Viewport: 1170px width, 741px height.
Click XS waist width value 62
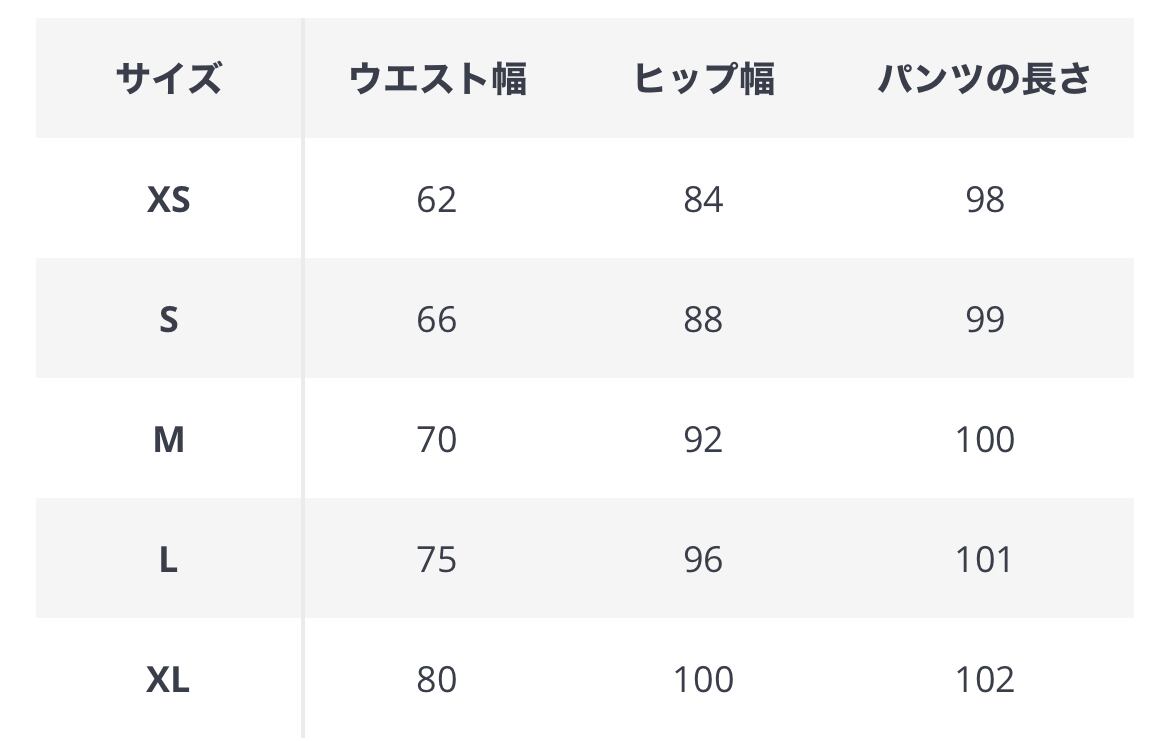[x=437, y=200]
